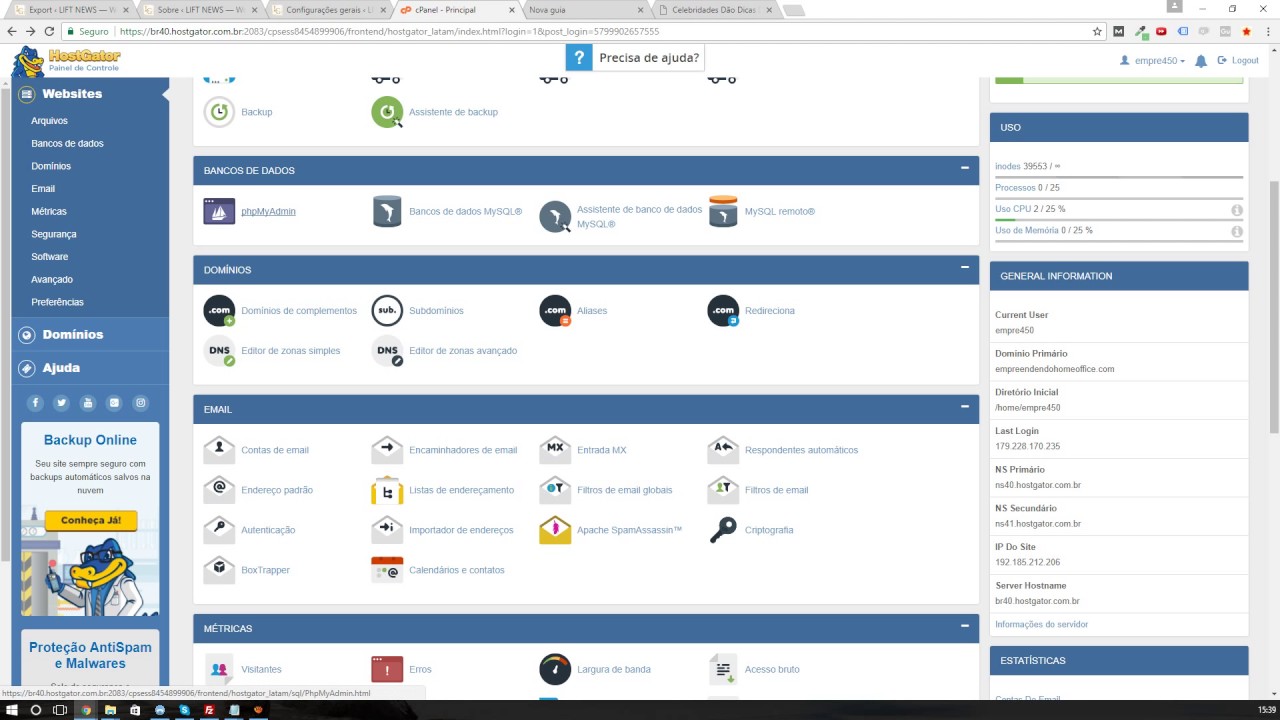This screenshot has width=1280, height=720.
Task: Open Editor de zonas simples icon
Action: [x=219, y=351]
